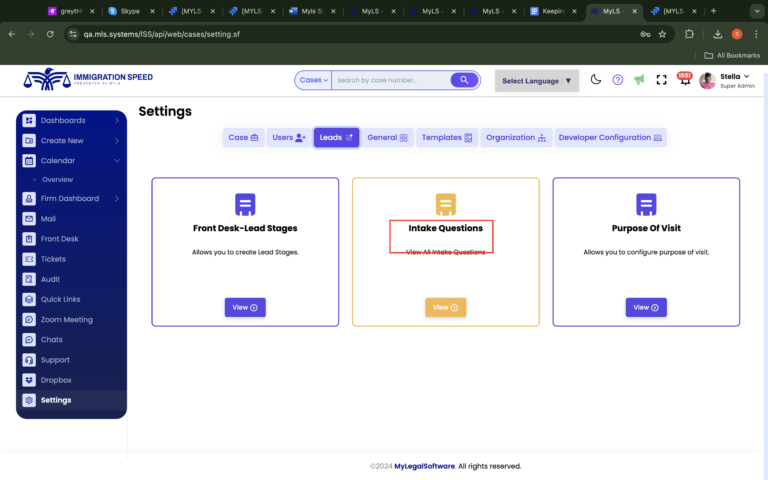This screenshot has width=768, height=480.
Task: Open Zoom Meeting in sidebar
Action: click(66, 320)
